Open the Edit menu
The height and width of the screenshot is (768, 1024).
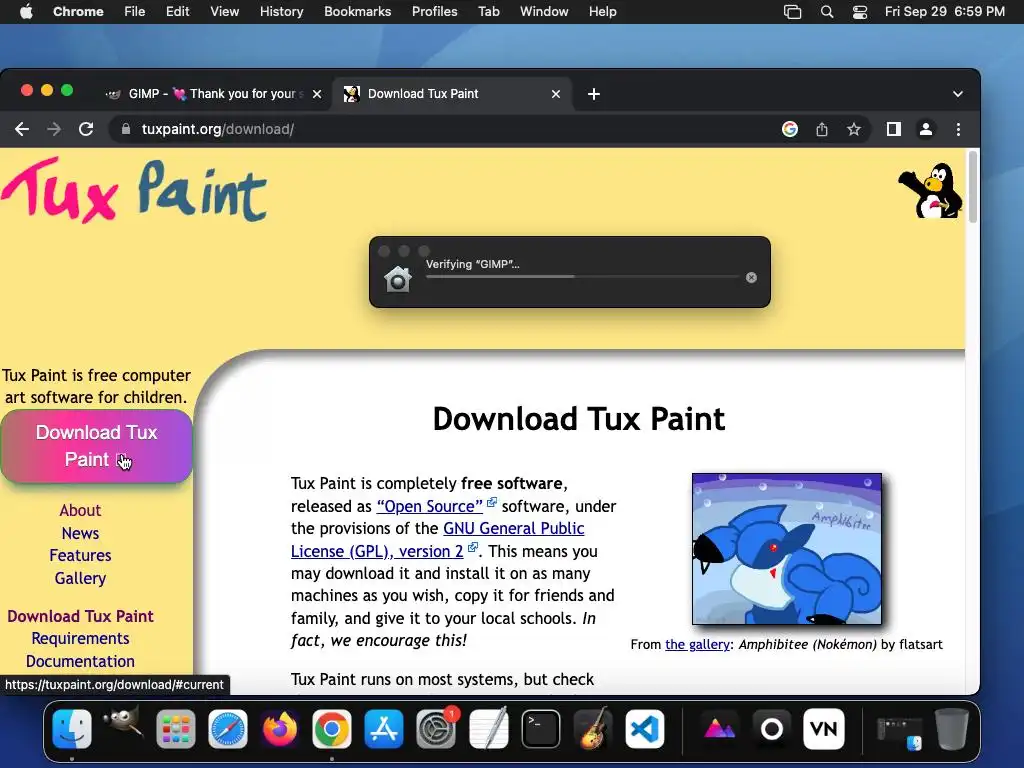(178, 12)
